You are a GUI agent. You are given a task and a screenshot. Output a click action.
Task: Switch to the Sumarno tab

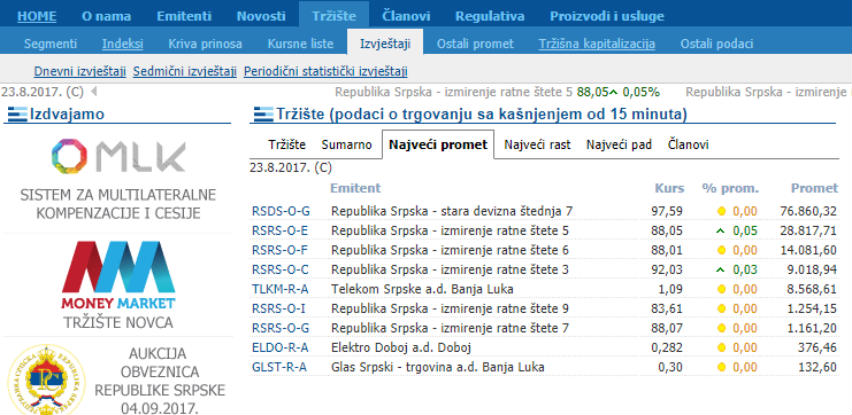coord(347,145)
